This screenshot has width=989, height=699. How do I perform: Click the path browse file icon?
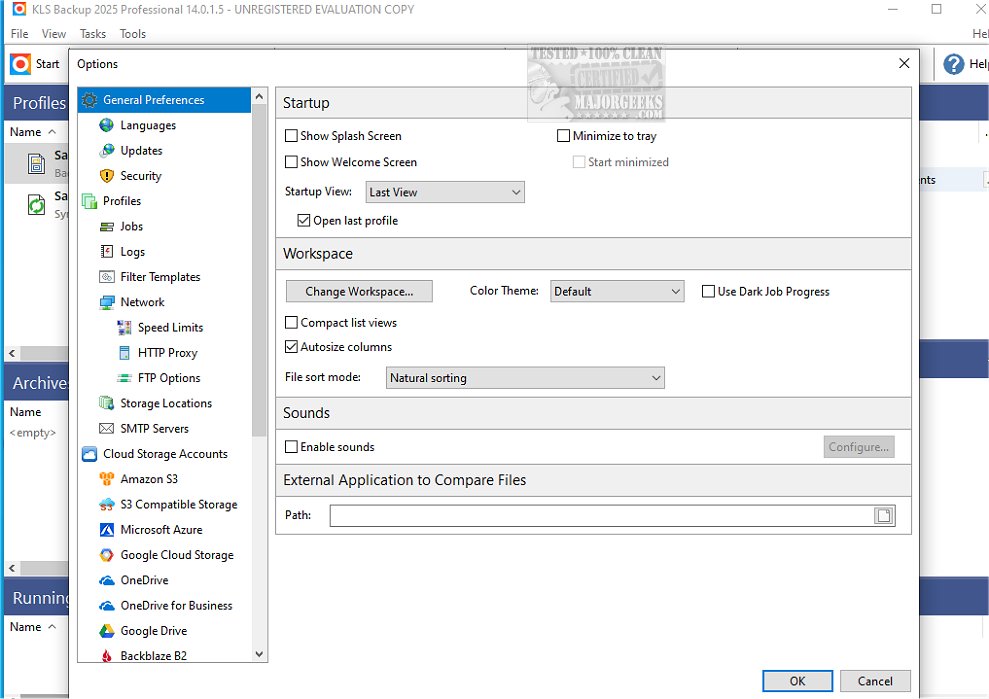point(883,515)
